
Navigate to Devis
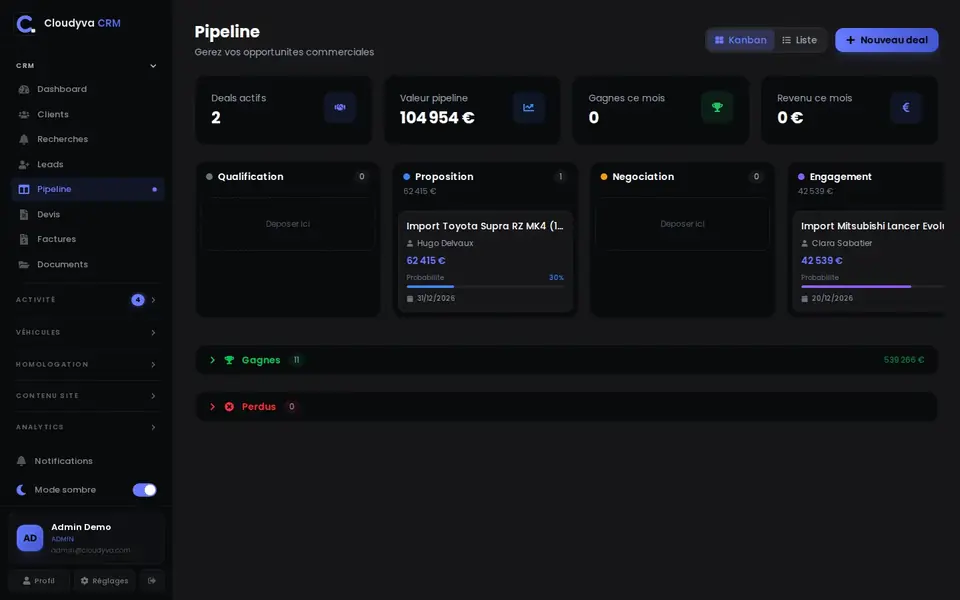[88, 214]
